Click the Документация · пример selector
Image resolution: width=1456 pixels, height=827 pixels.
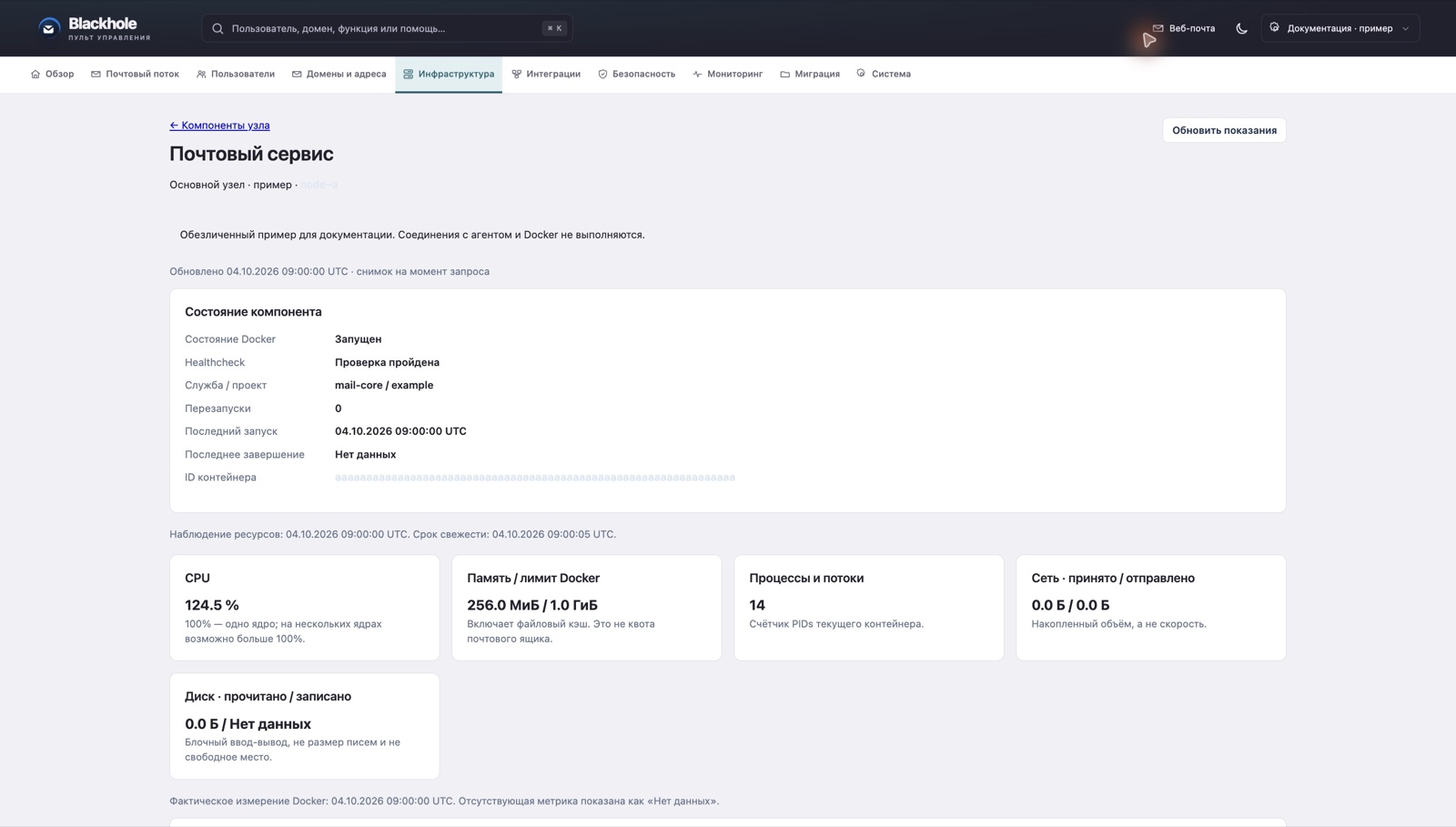[1340, 28]
